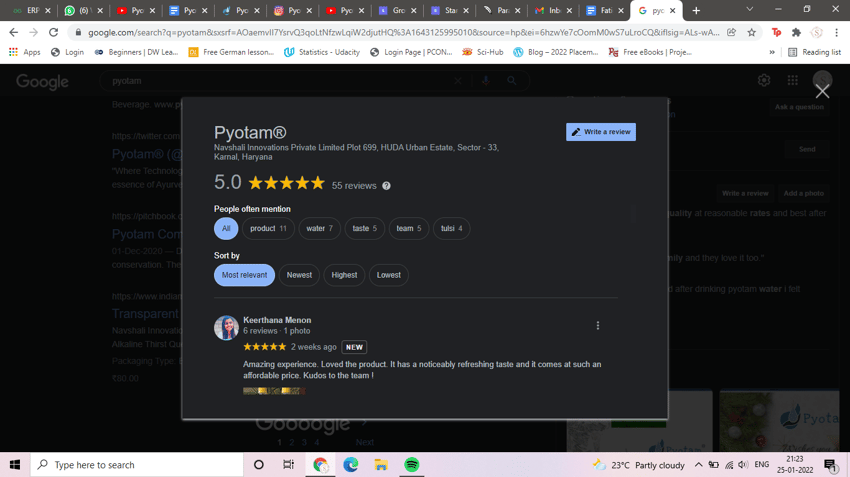Image resolution: width=850 pixels, height=477 pixels.
Task: Open Keerthana Menon review options menu
Action: pyautogui.click(x=597, y=325)
